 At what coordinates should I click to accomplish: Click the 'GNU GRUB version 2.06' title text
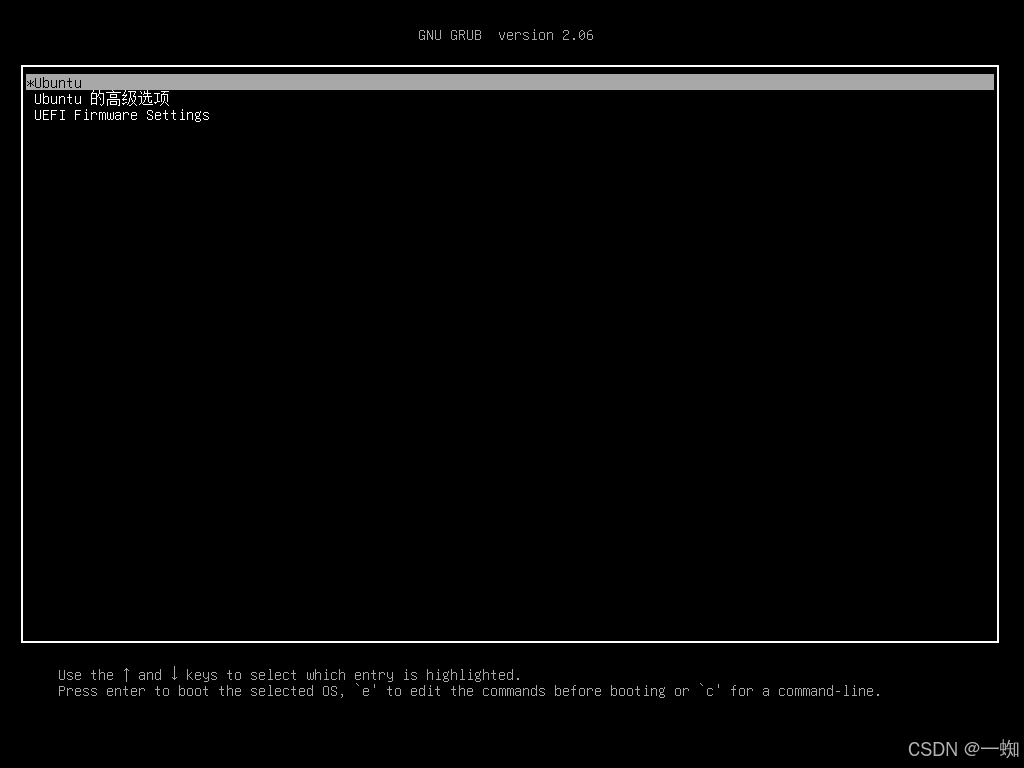click(505, 35)
